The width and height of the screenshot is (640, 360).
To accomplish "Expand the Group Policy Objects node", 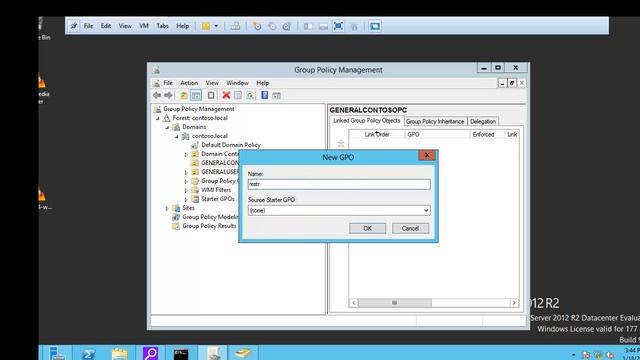I will tap(186, 181).
